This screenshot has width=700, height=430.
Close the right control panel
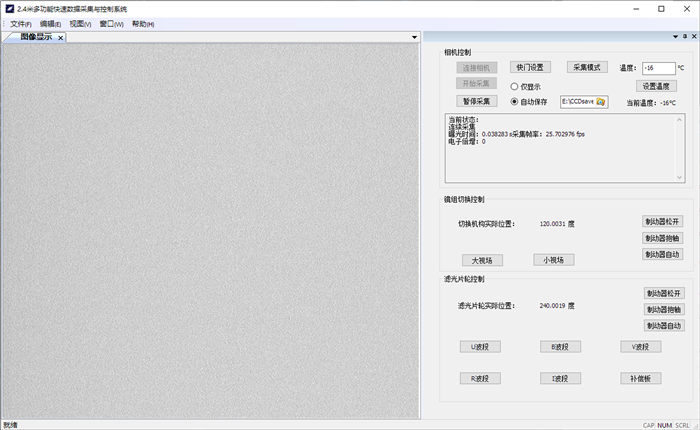(x=692, y=37)
